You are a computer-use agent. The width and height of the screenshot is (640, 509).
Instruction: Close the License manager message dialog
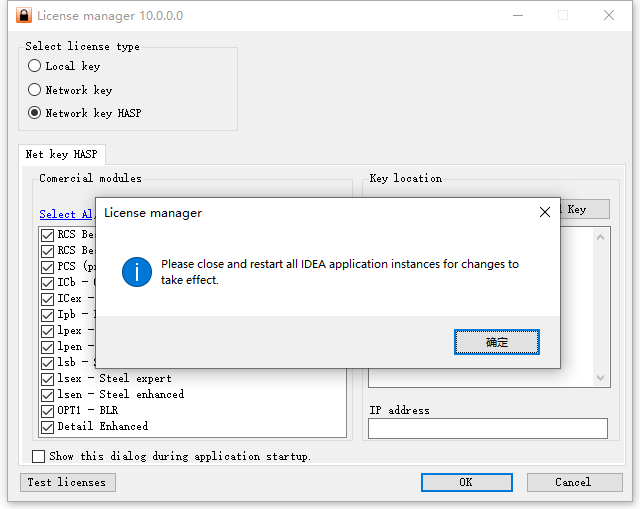[544, 212]
